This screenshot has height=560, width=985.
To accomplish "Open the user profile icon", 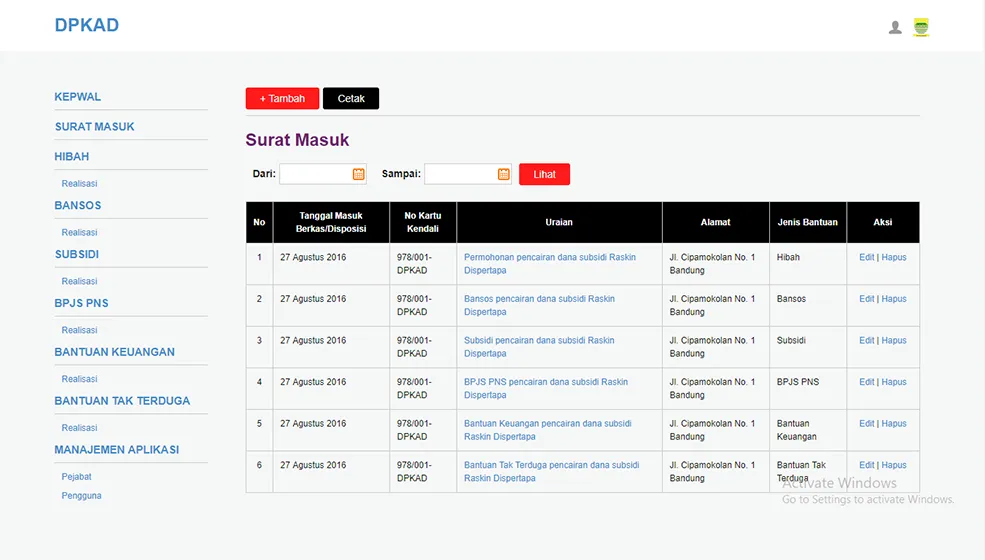I will pos(895,27).
